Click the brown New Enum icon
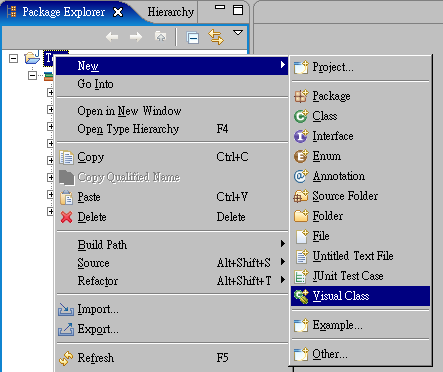 click(301, 156)
